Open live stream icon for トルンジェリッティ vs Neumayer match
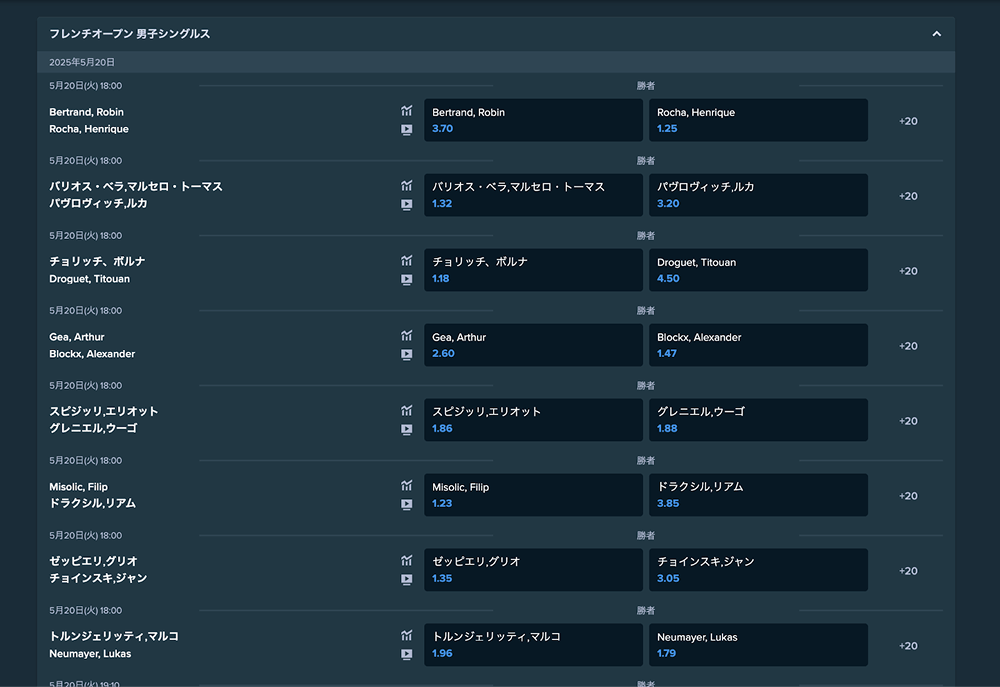Screen dimensions: 1000x687 pos(406,654)
